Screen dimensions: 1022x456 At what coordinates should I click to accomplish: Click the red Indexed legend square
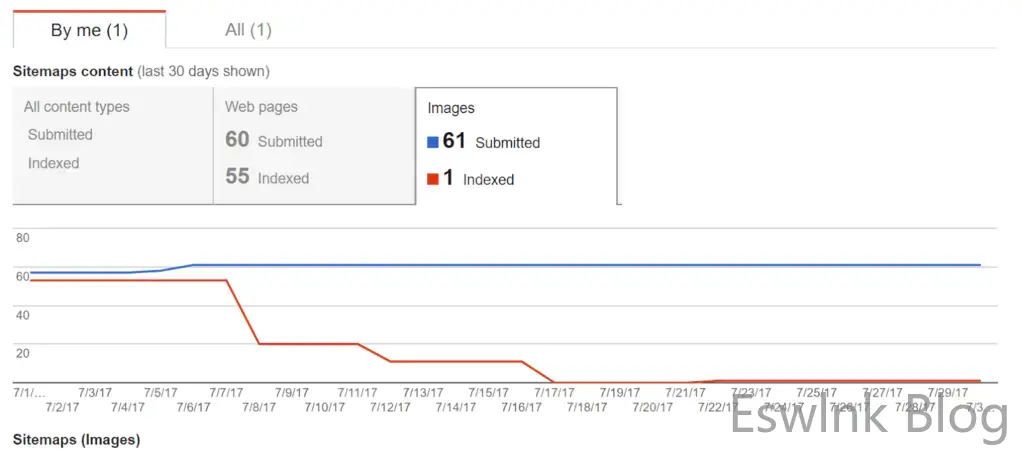[x=433, y=179]
